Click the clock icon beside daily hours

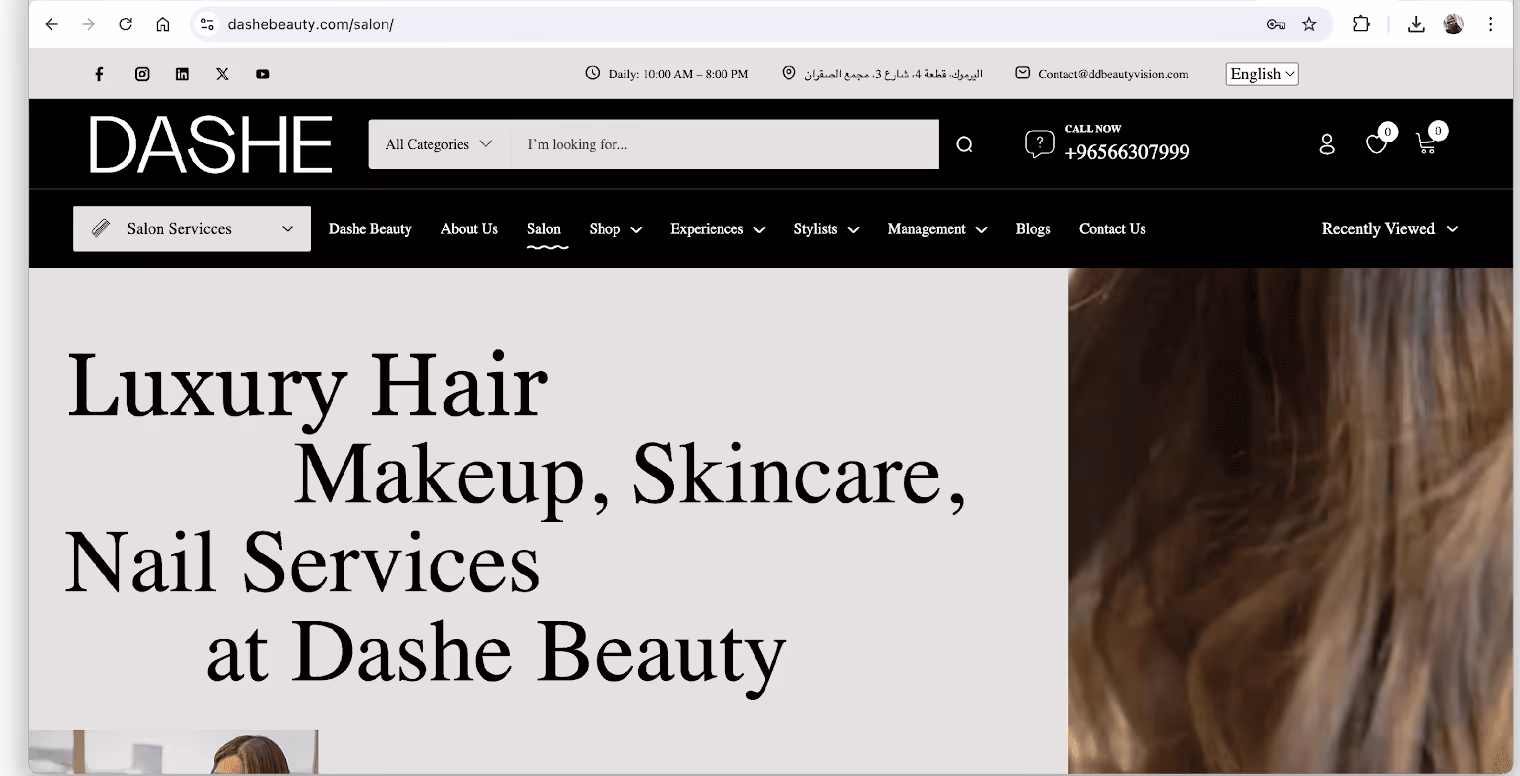click(593, 73)
